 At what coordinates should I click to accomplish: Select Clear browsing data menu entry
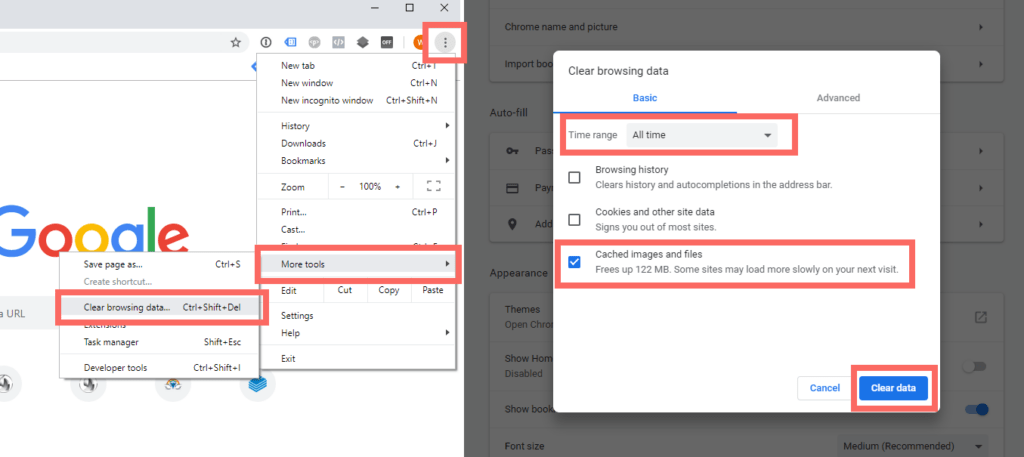(127, 307)
